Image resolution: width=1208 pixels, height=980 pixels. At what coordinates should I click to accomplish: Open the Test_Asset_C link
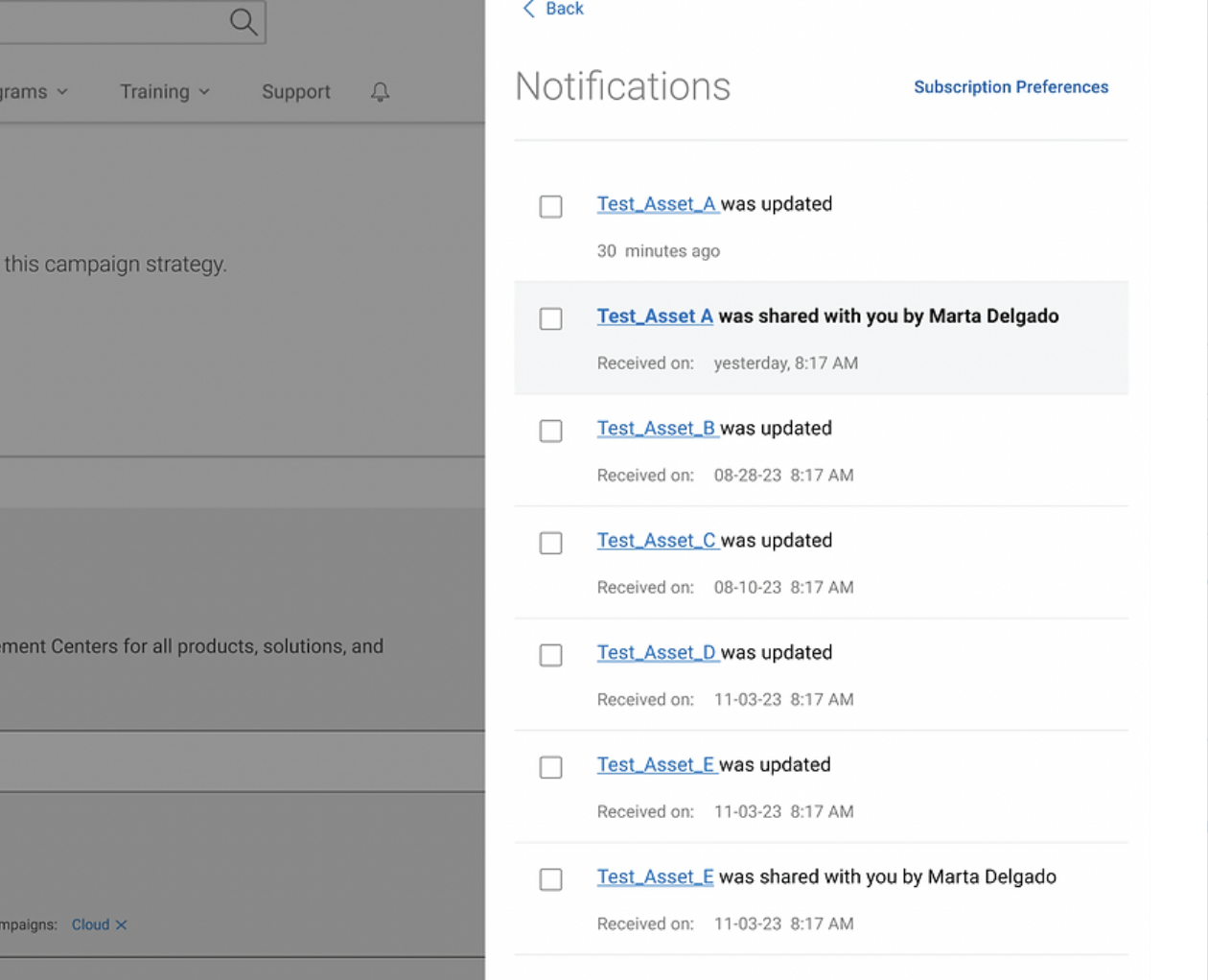pos(657,541)
